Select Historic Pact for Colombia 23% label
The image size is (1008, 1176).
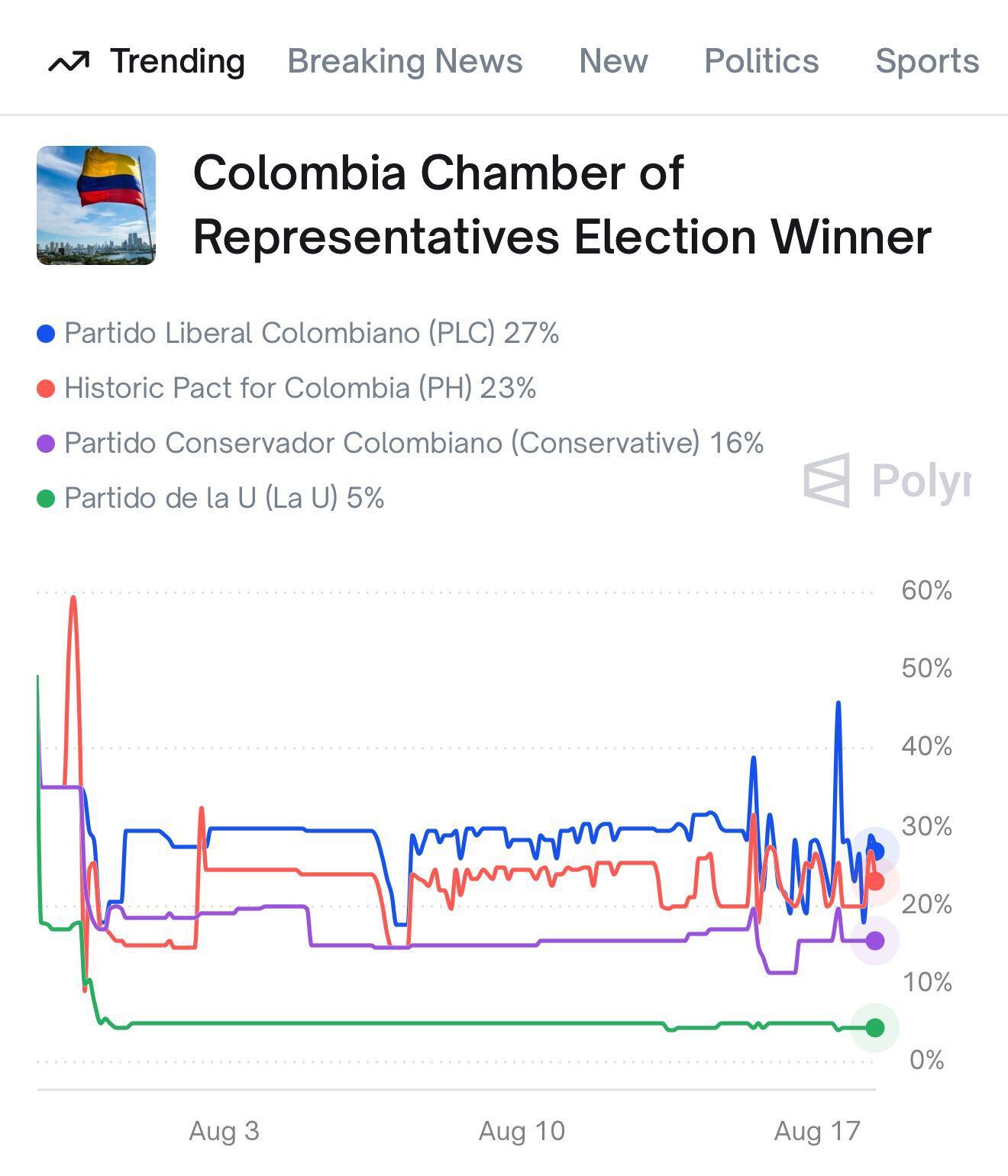pyautogui.click(x=300, y=389)
